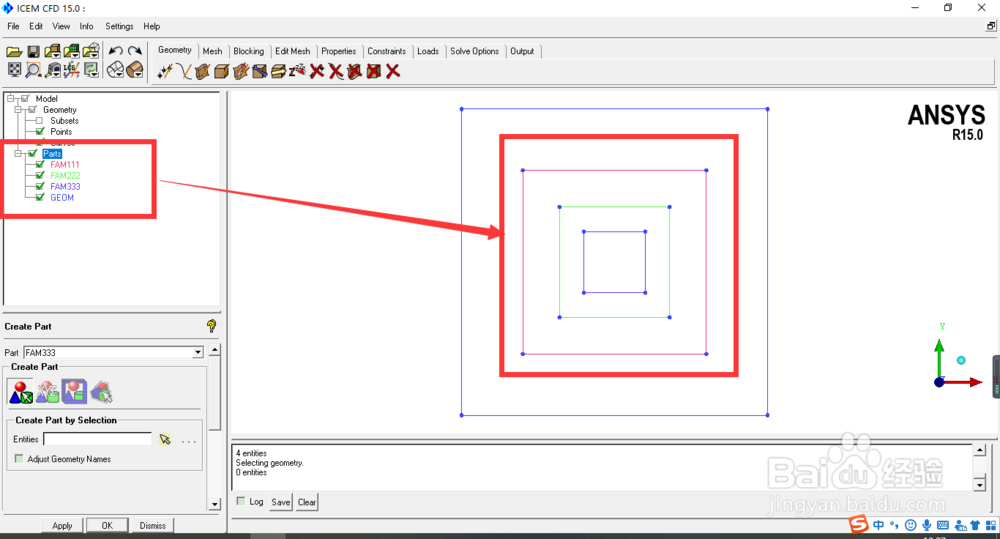1000x539 pixels.
Task: Toggle FAM333 part visibility checkbox
Action: (x=40, y=186)
